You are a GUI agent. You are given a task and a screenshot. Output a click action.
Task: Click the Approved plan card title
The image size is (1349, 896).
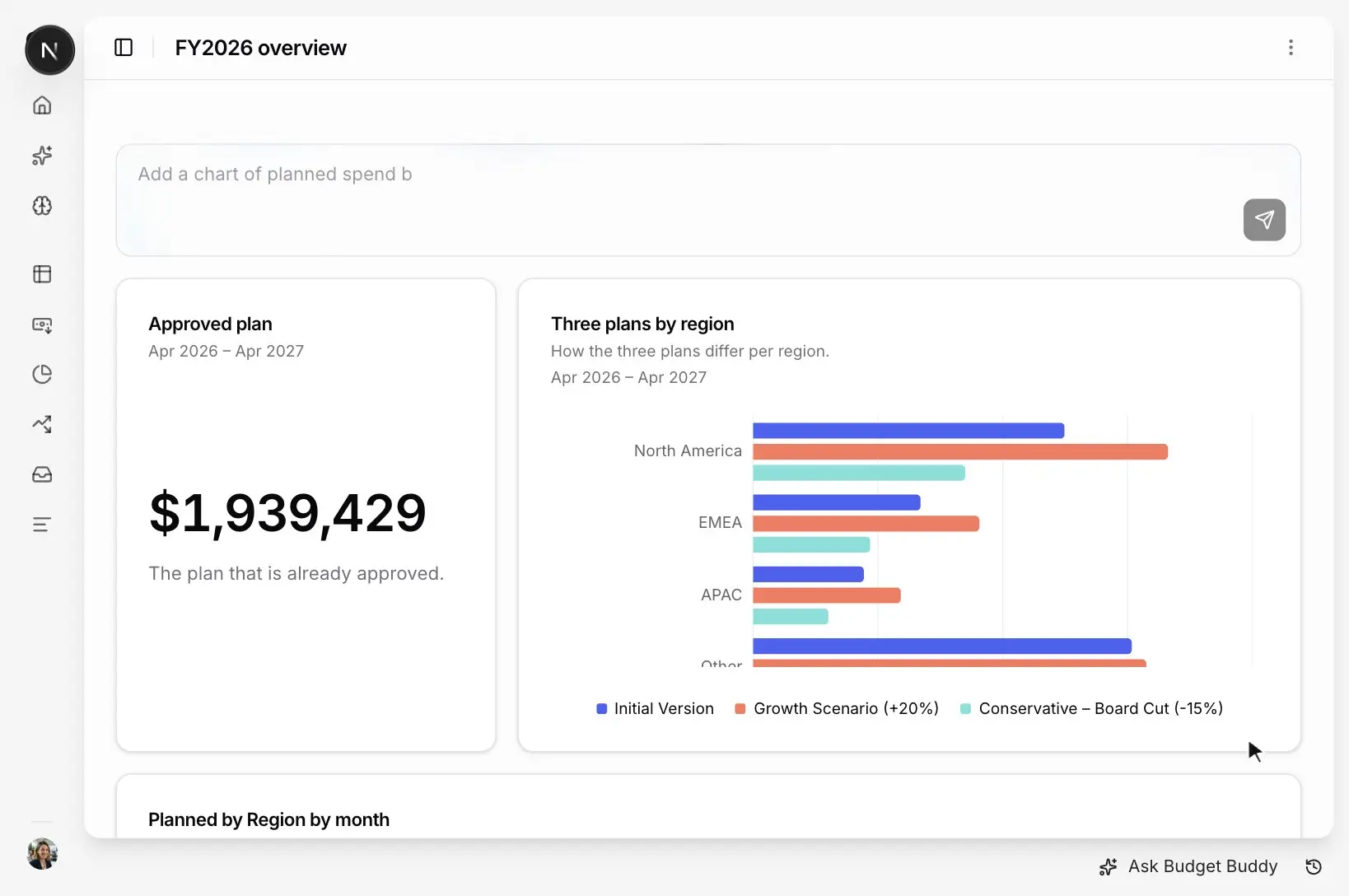pos(210,324)
